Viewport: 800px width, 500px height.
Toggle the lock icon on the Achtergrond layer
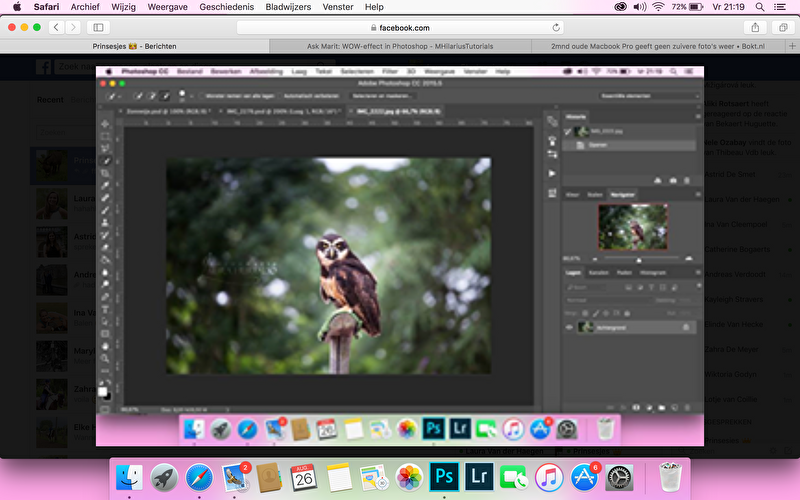coord(686,327)
